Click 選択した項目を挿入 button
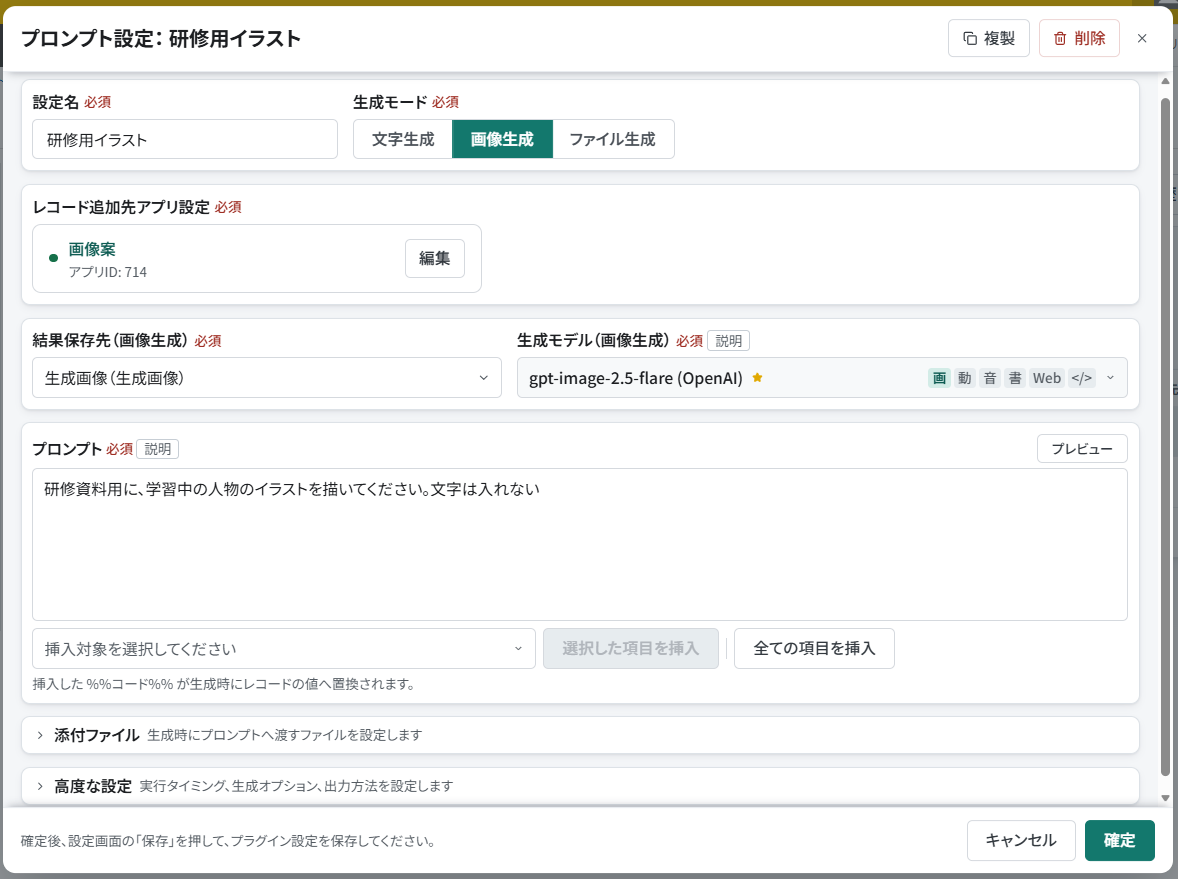The width and height of the screenshot is (1178, 879). (x=630, y=648)
